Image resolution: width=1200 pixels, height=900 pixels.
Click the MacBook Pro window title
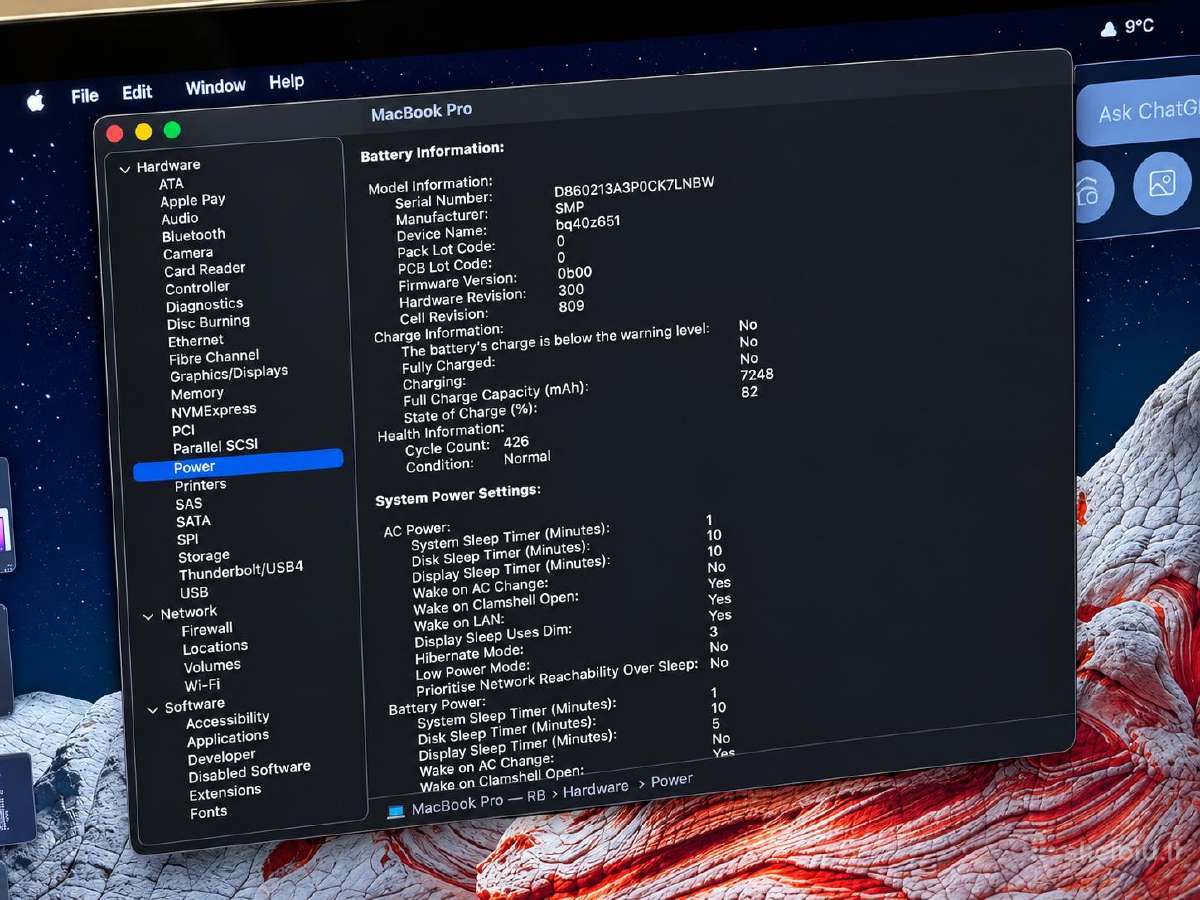pos(421,112)
